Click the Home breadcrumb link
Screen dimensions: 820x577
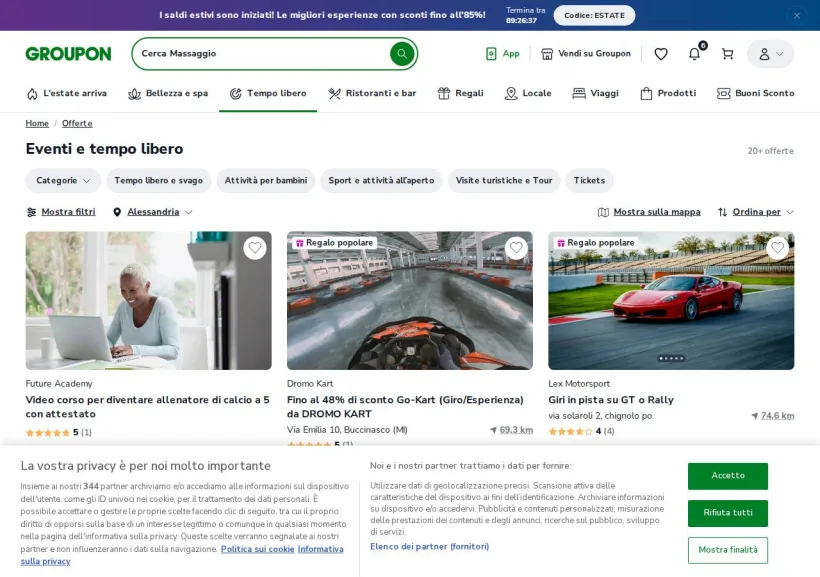click(x=37, y=123)
